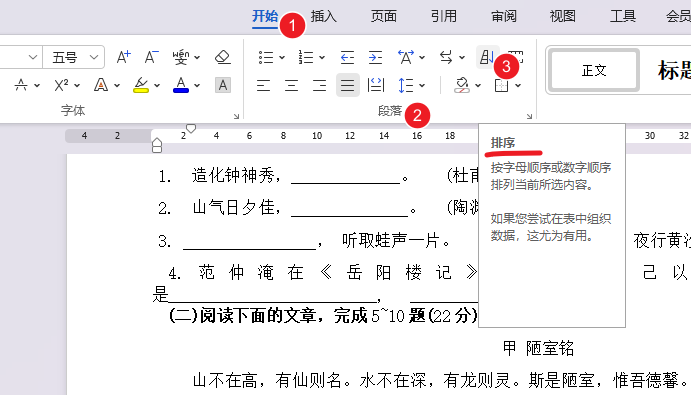Viewport: 691px width, 395px height.
Task: Increase font size with A+ icon
Action: (123, 57)
